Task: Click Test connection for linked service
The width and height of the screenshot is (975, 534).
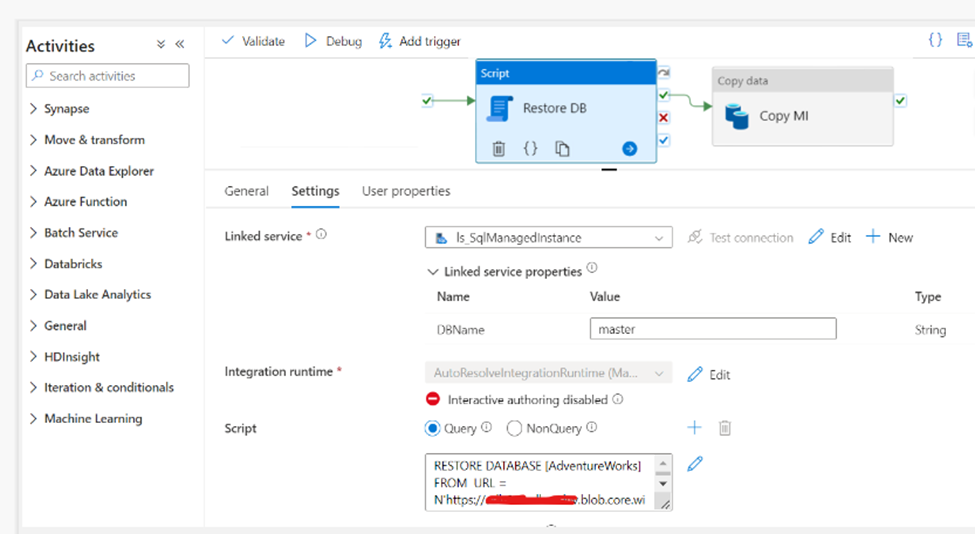Action: click(740, 237)
